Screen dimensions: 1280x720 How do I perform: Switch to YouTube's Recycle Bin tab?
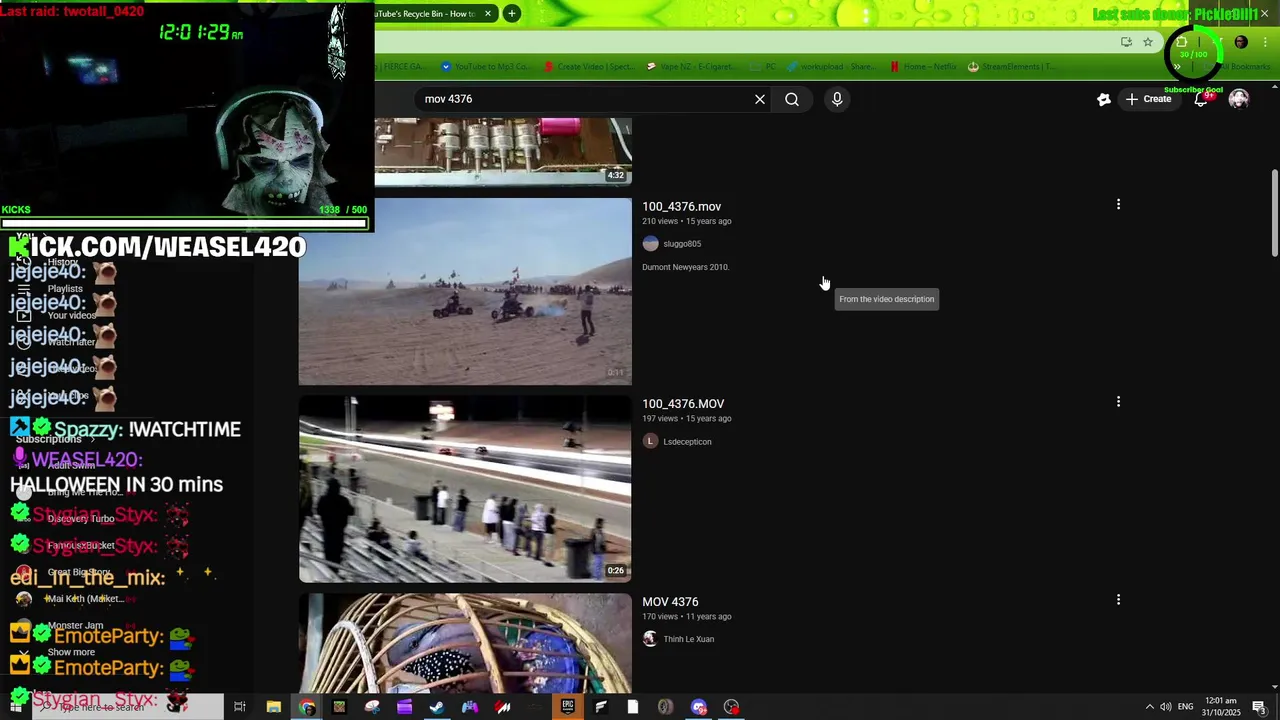(x=425, y=13)
